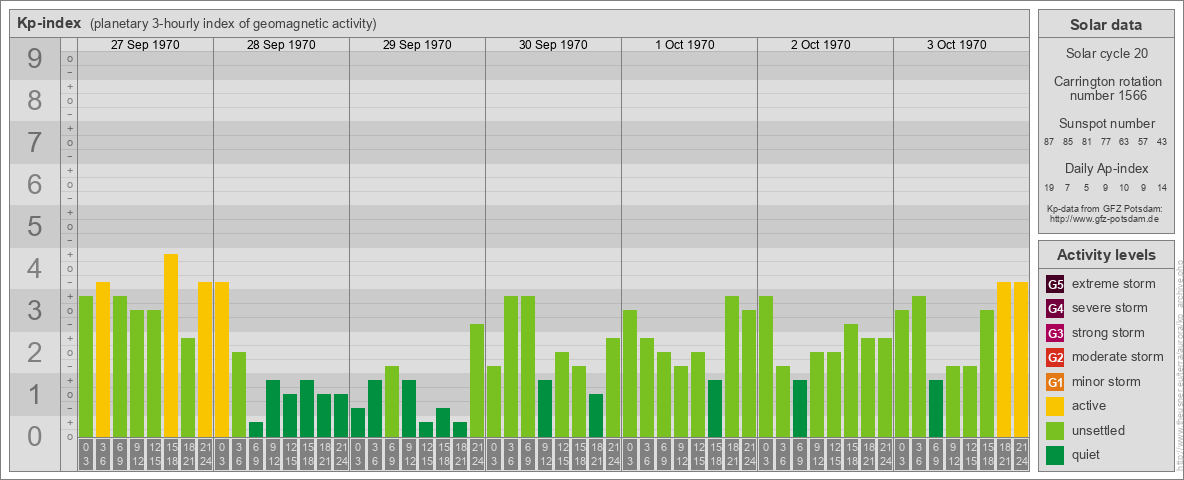Click the 'Solar data' panel heading
The image size is (1184, 480).
pos(1106,25)
